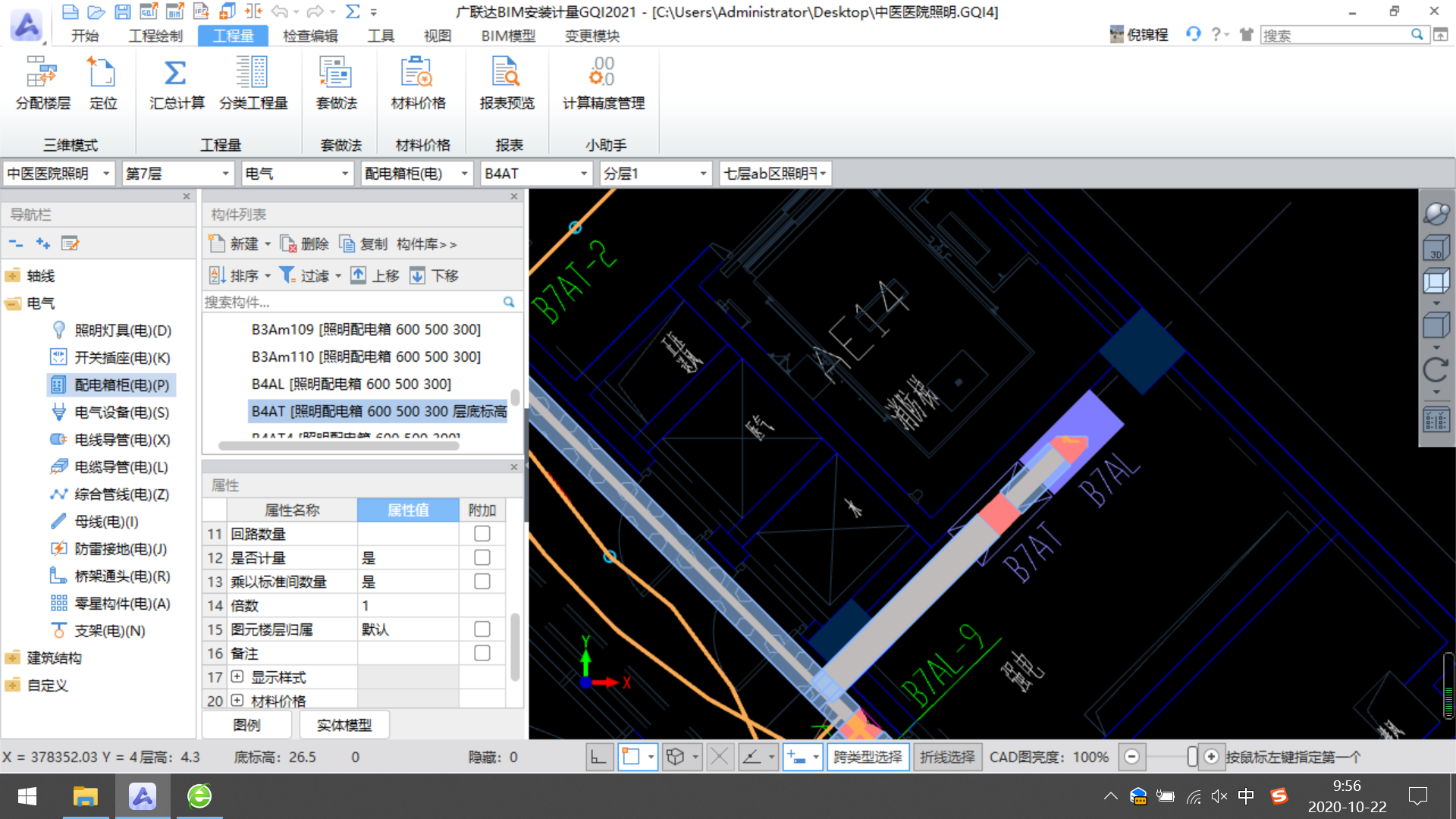Open the 工具 tab
This screenshot has height=819, width=1456.
[381, 35]
